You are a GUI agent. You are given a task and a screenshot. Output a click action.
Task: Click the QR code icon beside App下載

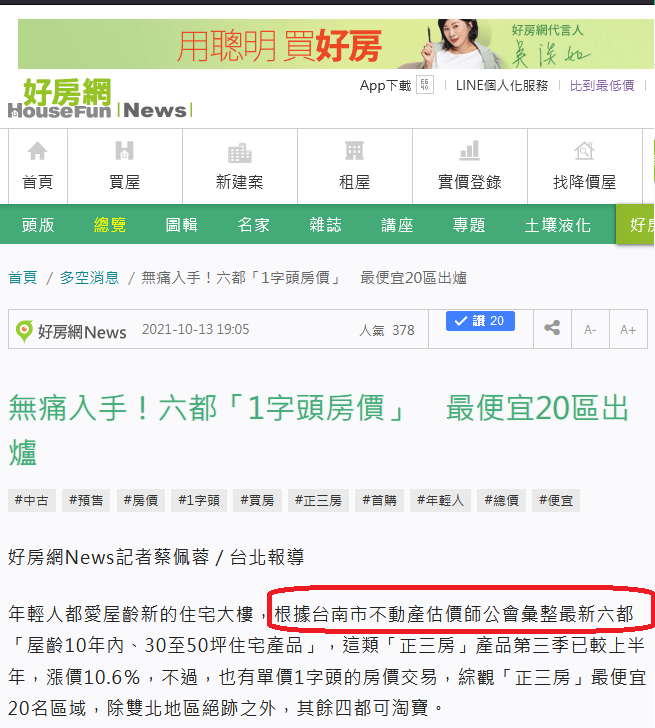click(425, 85)
